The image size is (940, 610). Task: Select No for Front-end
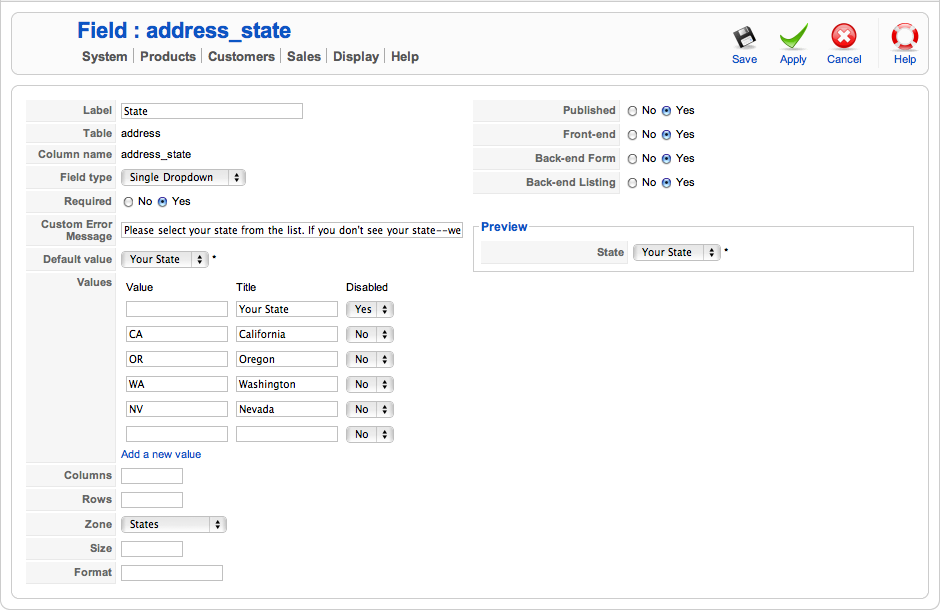click(632, 135)
